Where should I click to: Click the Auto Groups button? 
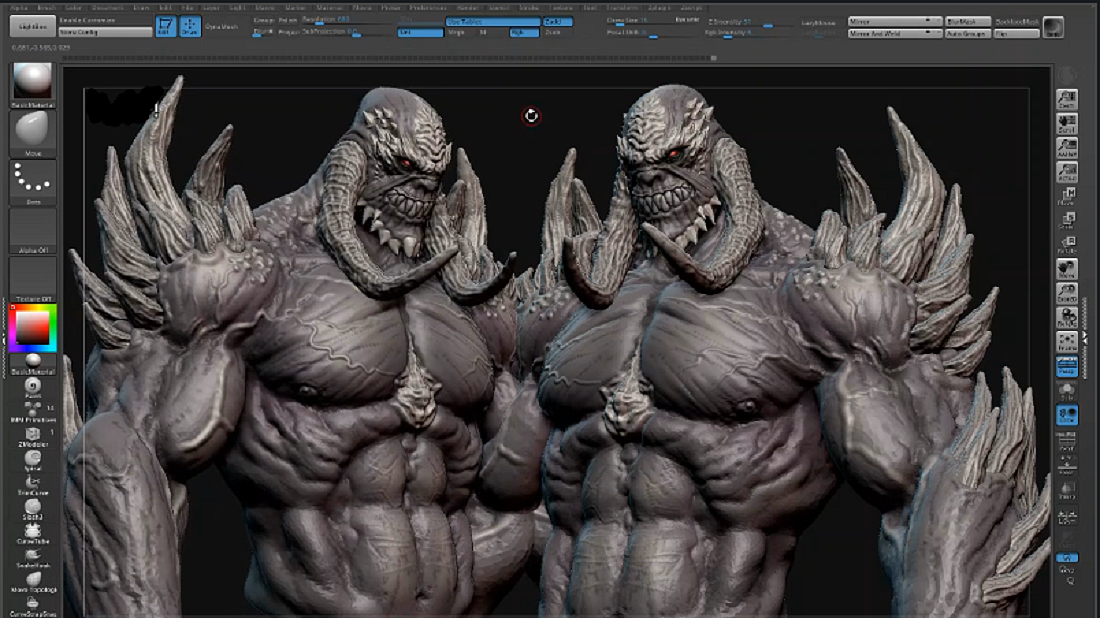967,33
